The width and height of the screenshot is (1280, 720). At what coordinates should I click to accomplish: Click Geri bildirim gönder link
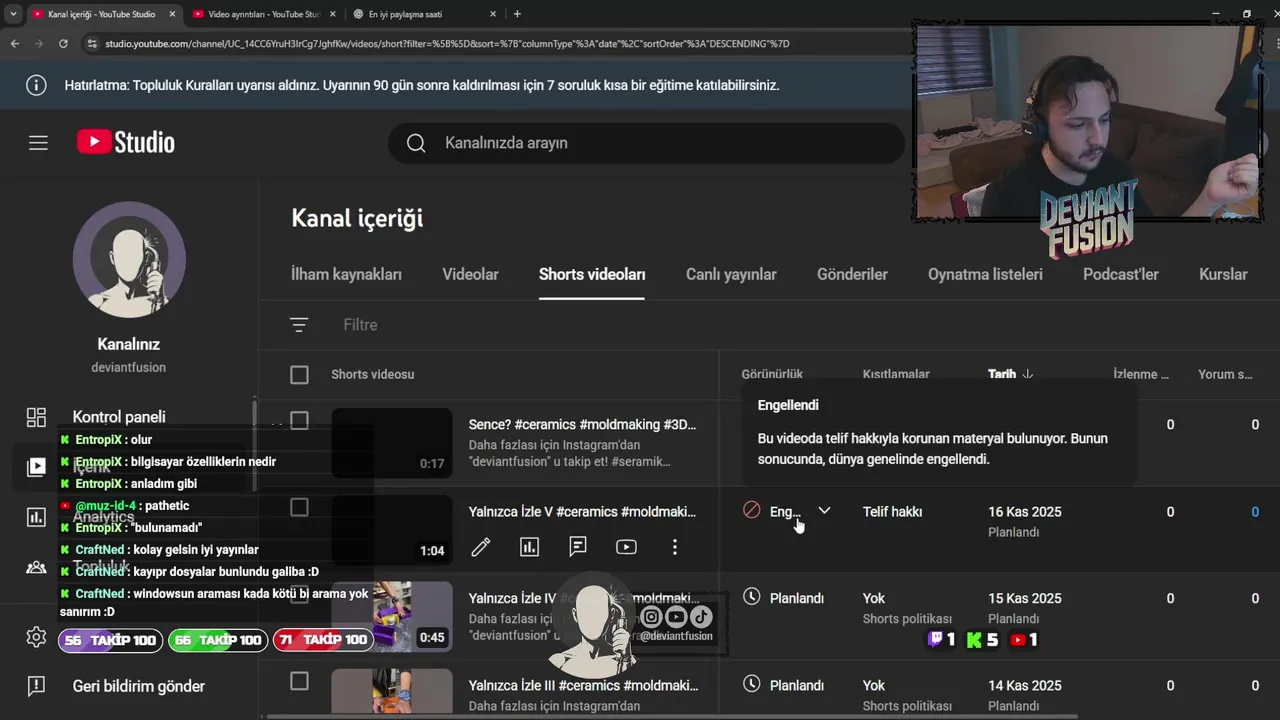pos(138,686)
